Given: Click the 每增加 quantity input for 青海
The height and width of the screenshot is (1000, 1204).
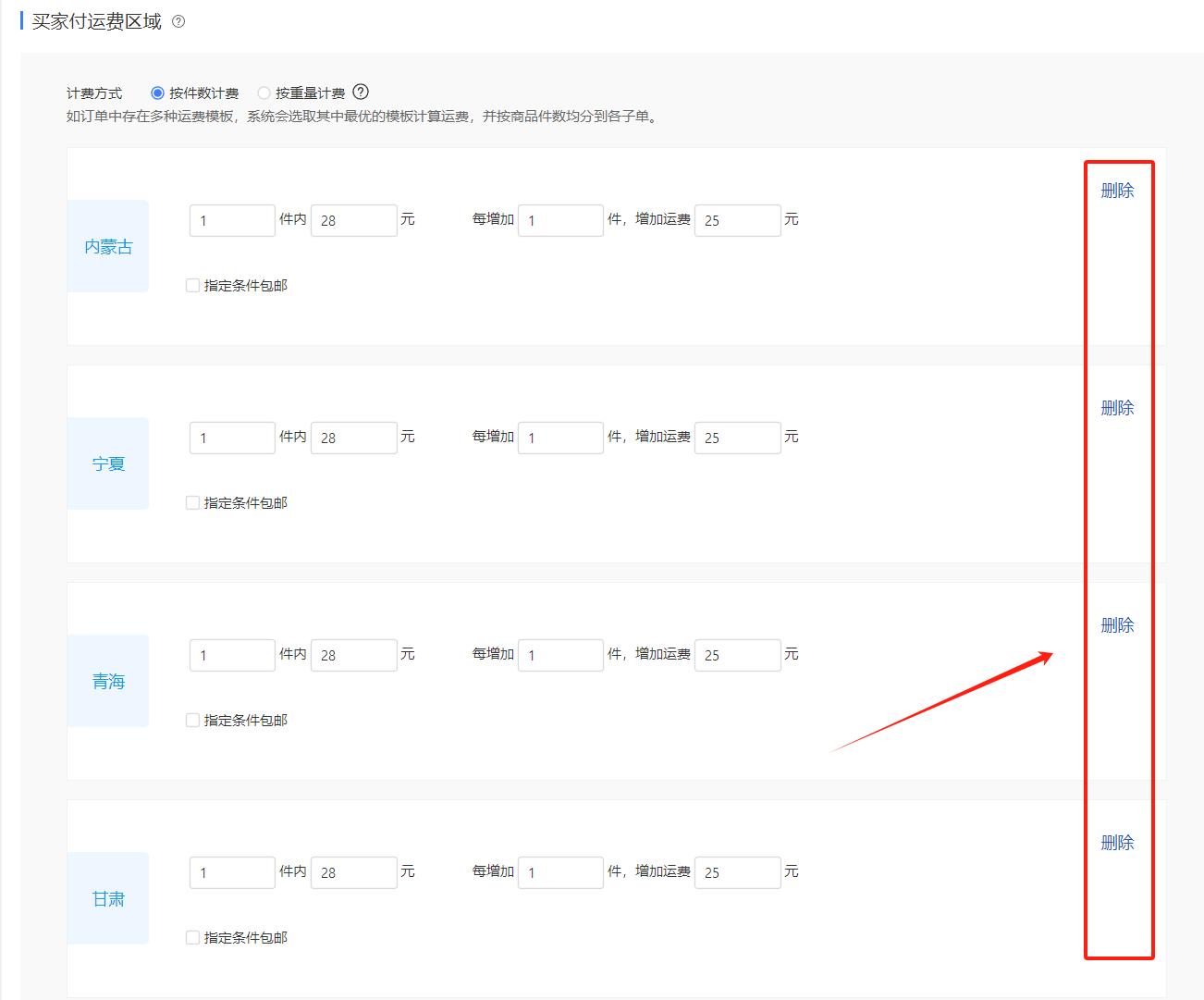Looking at the screenshot, I should pos(560,654).
